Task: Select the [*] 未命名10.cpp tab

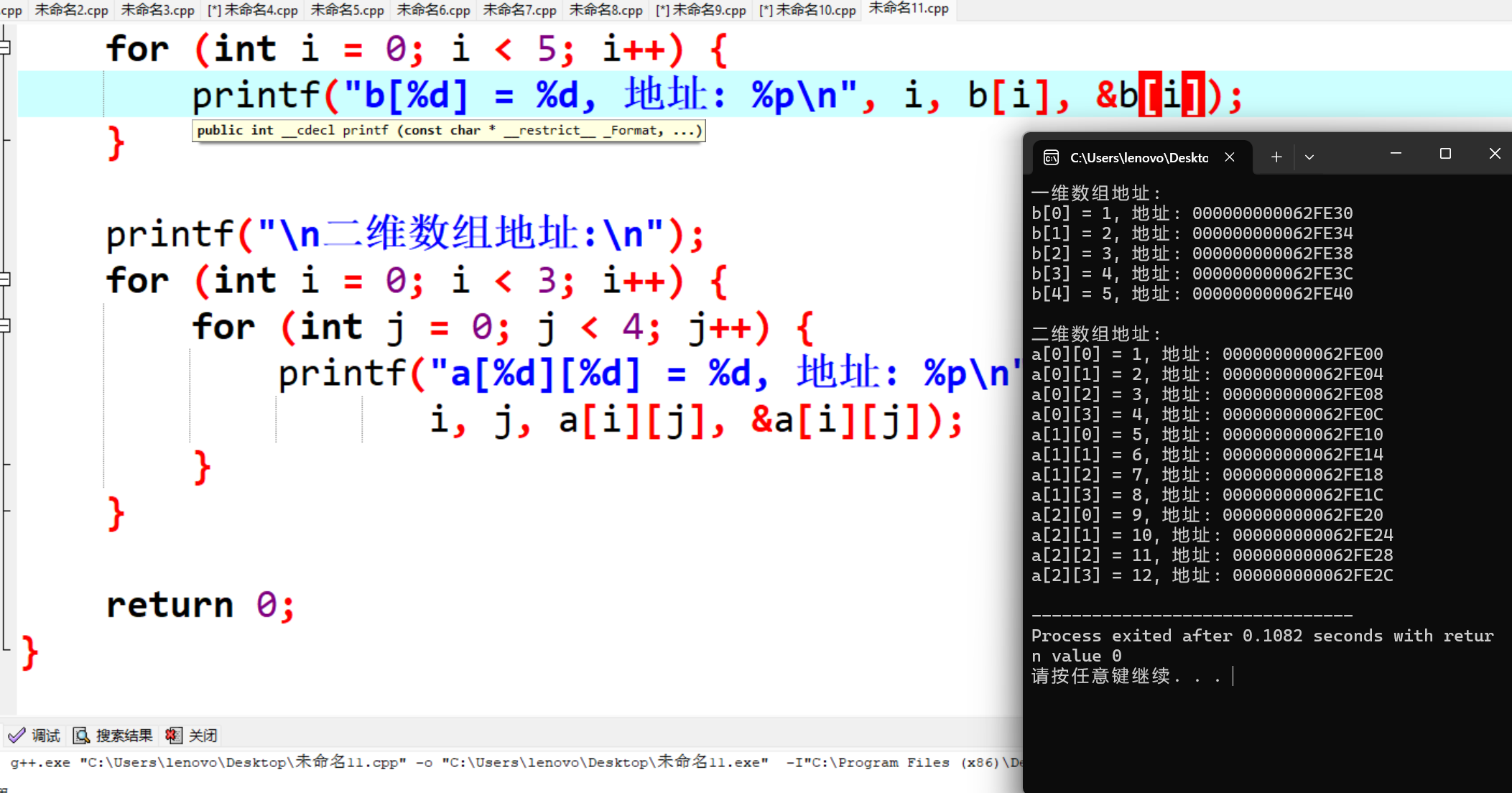Action: coord(807,10)
